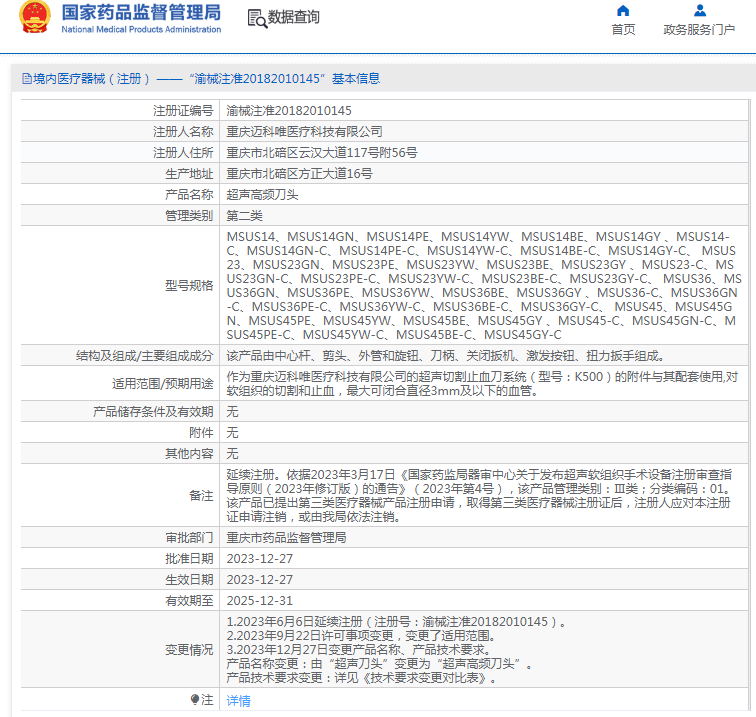Select the 结构及组成 composition description

pos(446,356)
